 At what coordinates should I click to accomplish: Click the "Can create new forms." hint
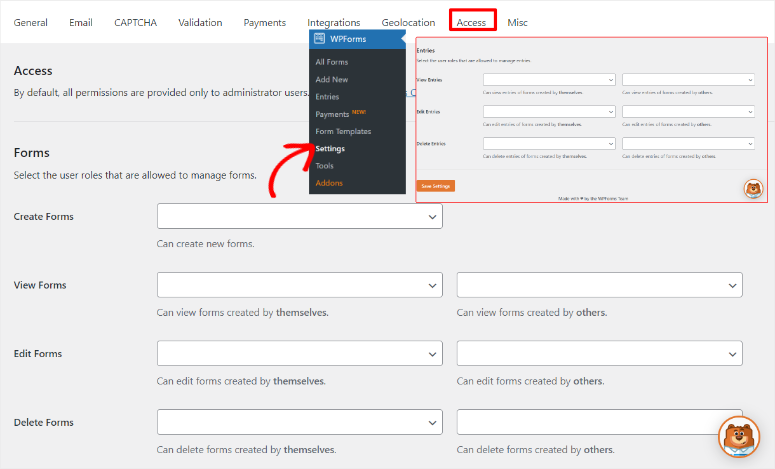tap(206, 244)
